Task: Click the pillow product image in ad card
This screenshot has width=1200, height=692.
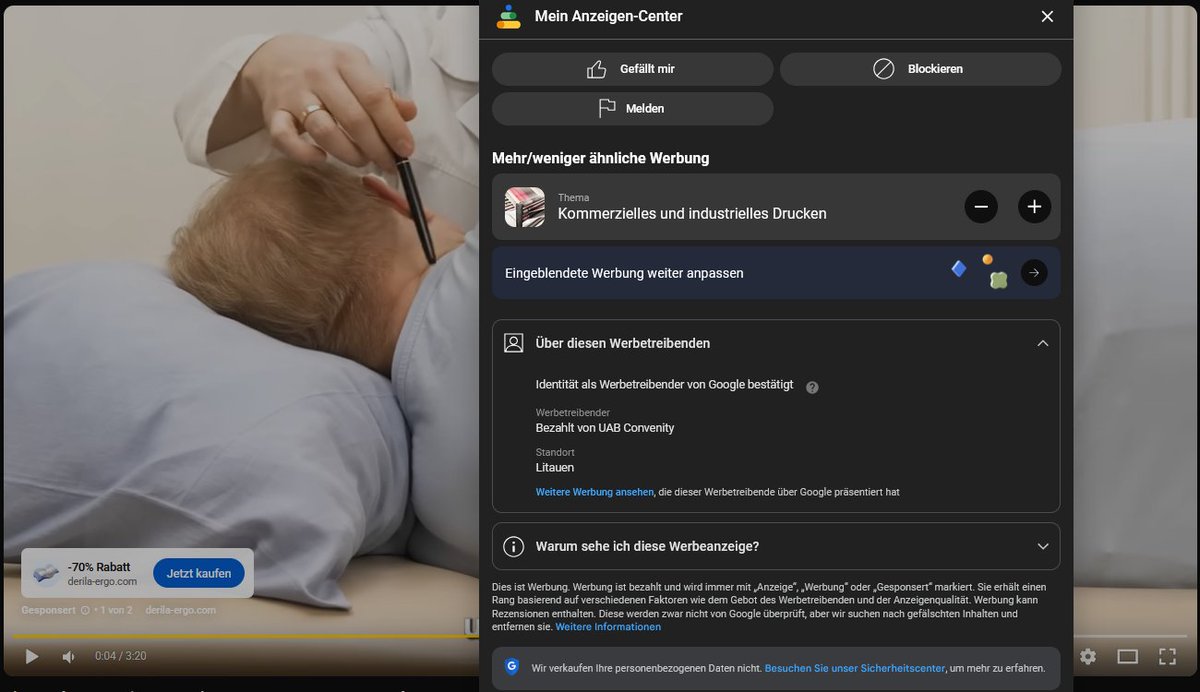Action: pos(46,573)
